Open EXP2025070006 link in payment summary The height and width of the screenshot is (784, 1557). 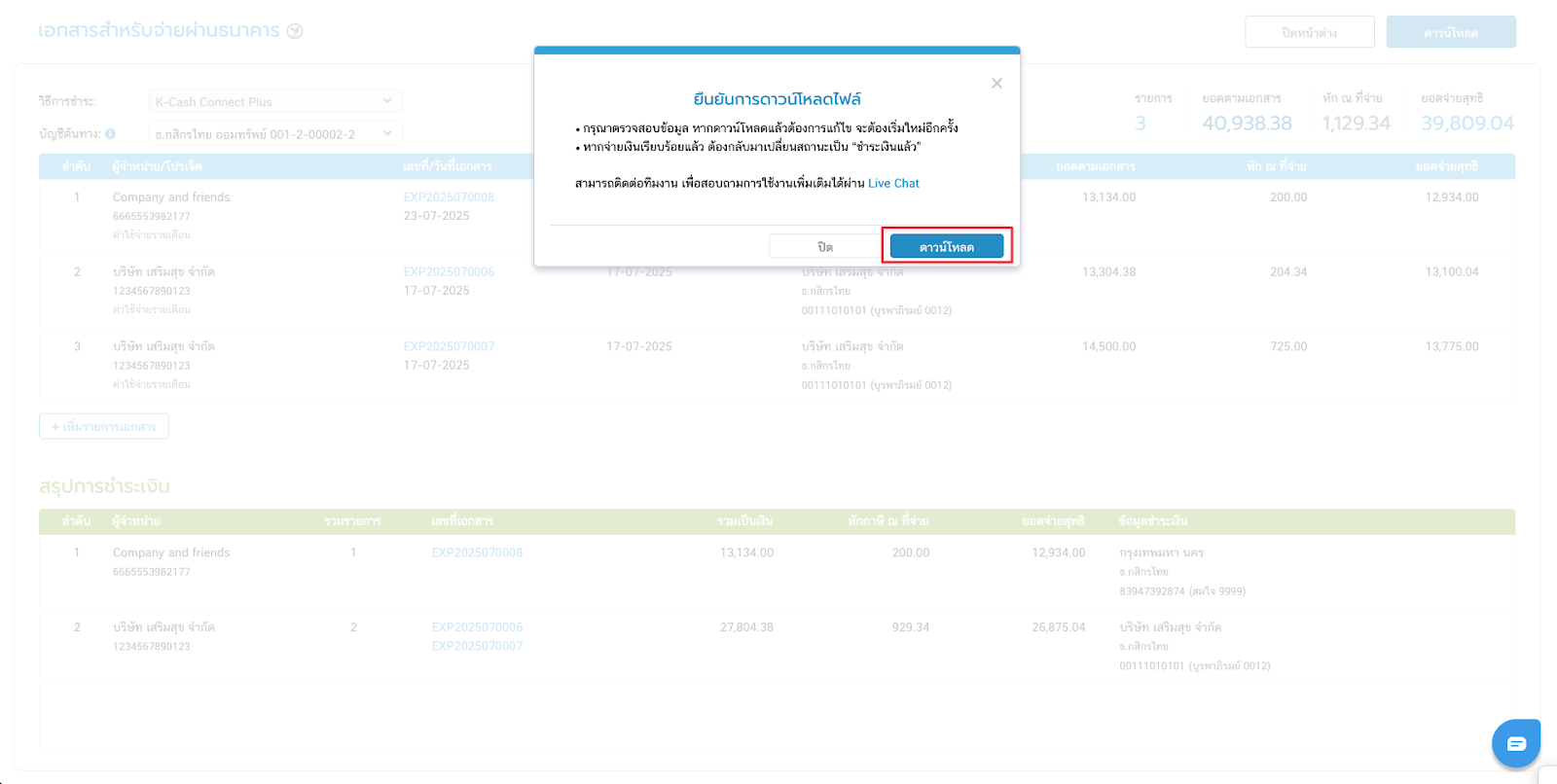[477, 627]
